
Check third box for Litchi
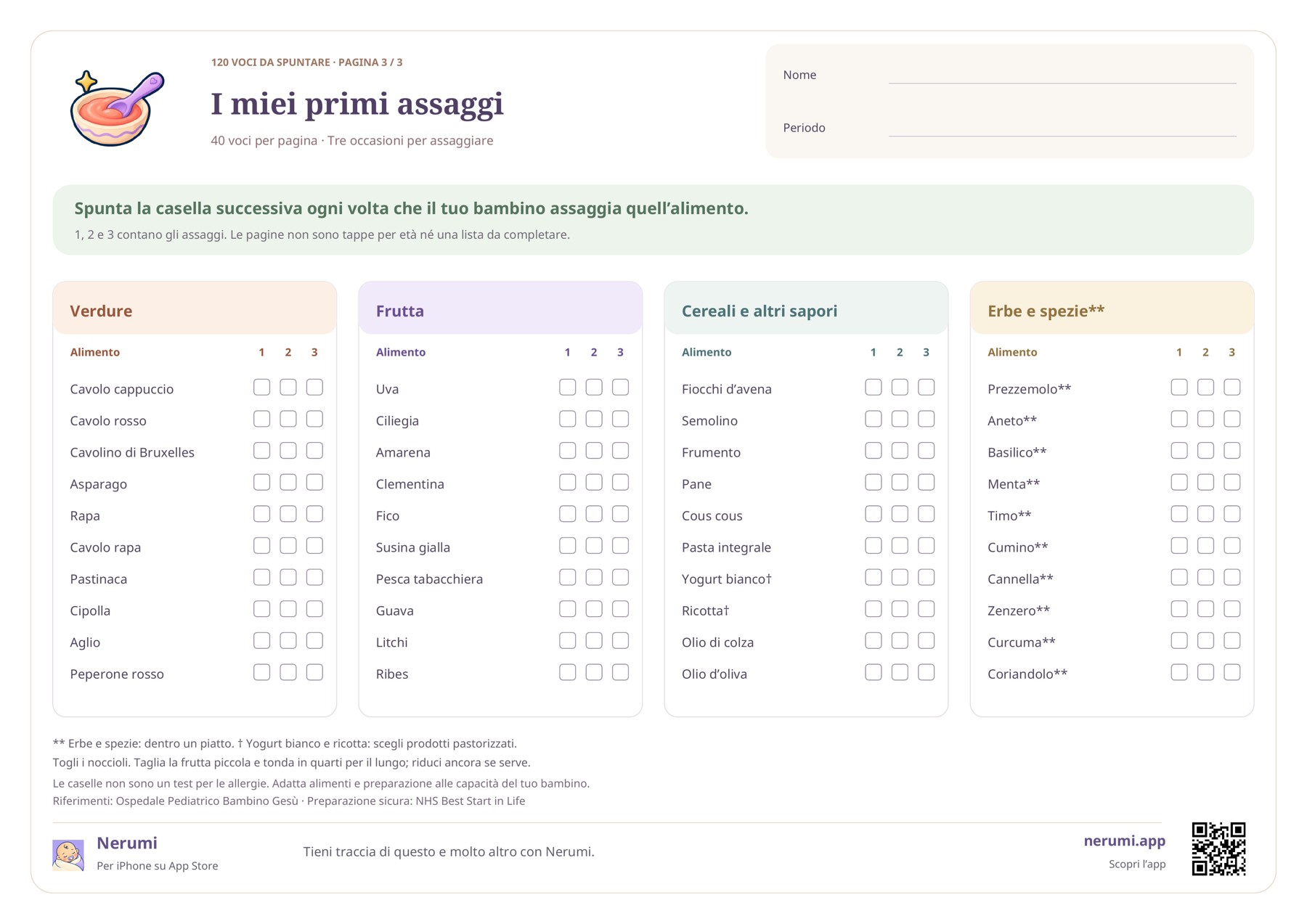pos(620,641)
